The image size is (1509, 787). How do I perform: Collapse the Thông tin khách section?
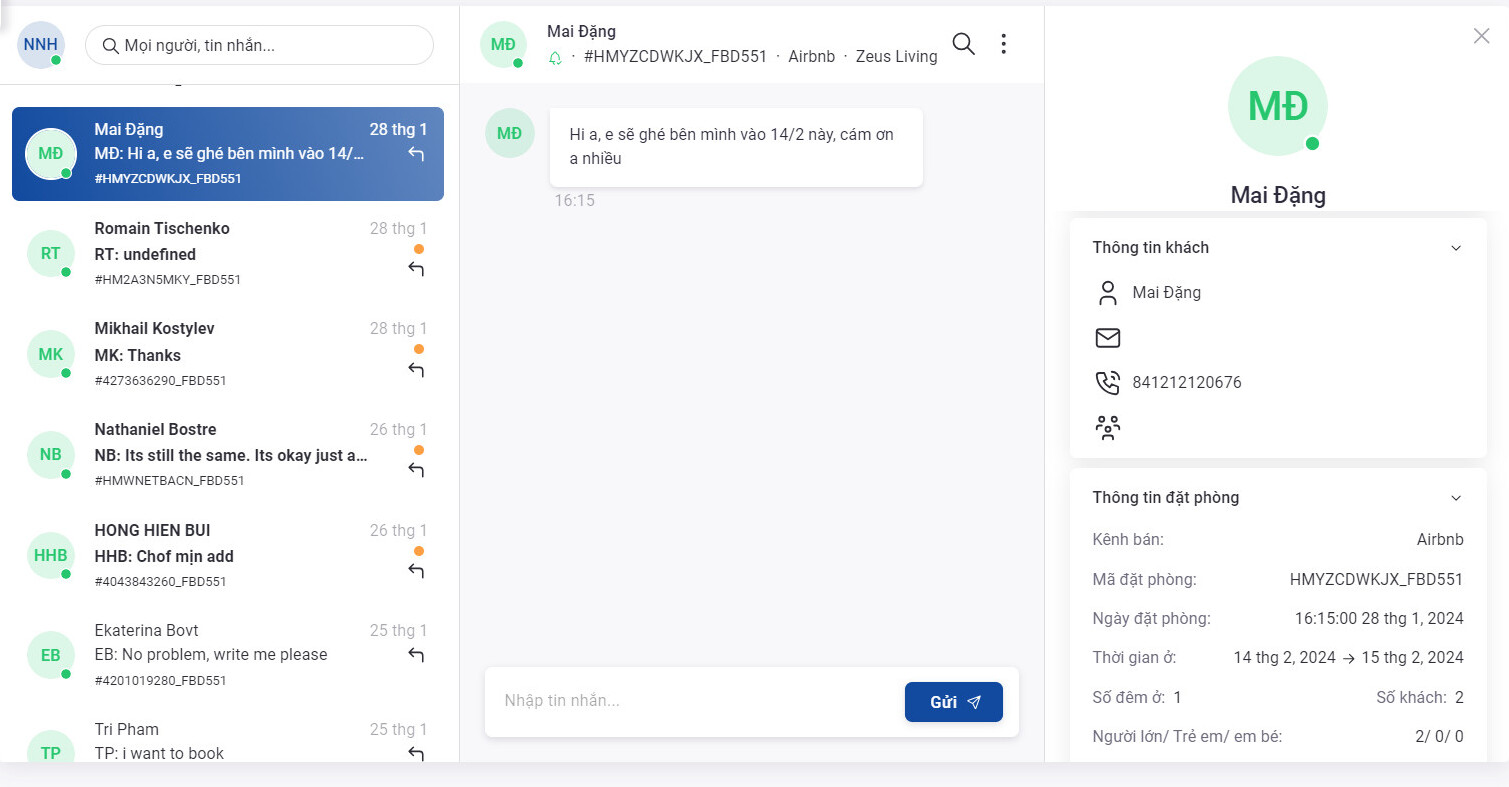click(1456, 248)
